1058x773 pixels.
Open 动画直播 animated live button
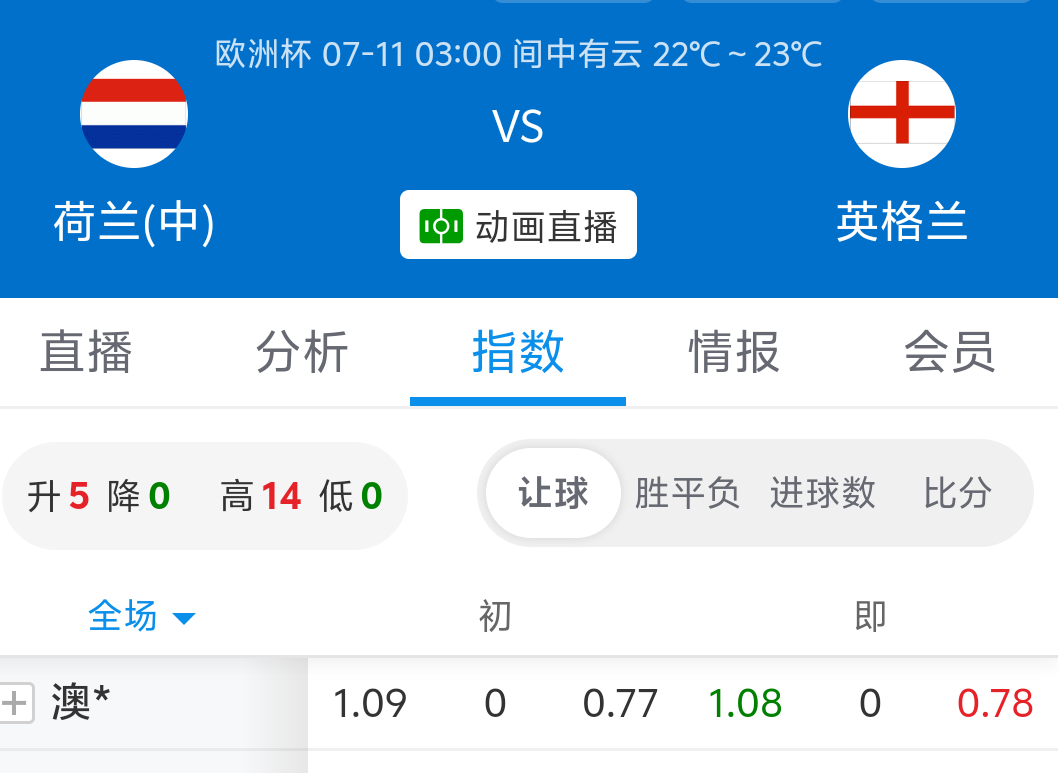518,226
